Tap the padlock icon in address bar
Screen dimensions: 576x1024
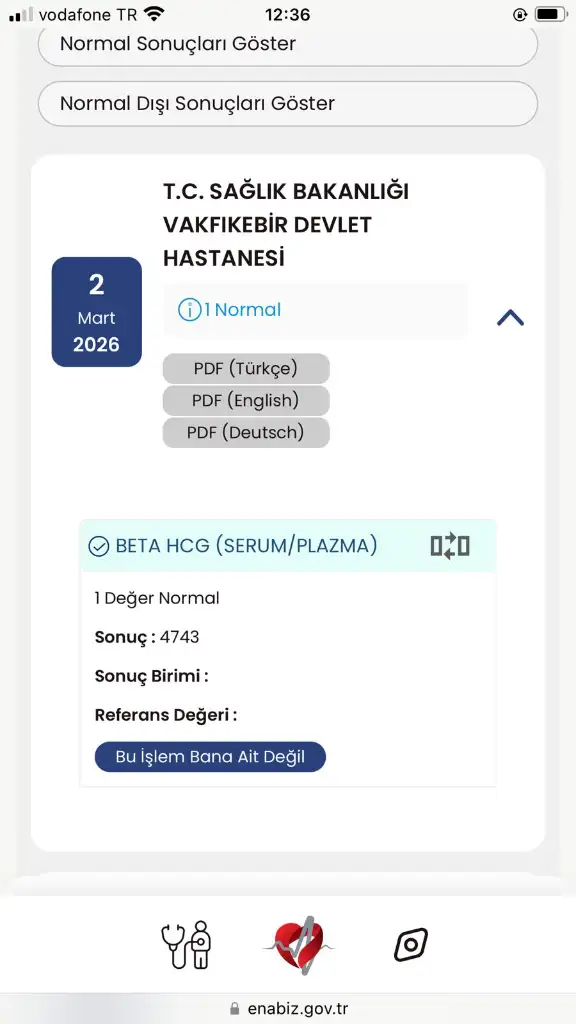click(x=235, y=1008)
